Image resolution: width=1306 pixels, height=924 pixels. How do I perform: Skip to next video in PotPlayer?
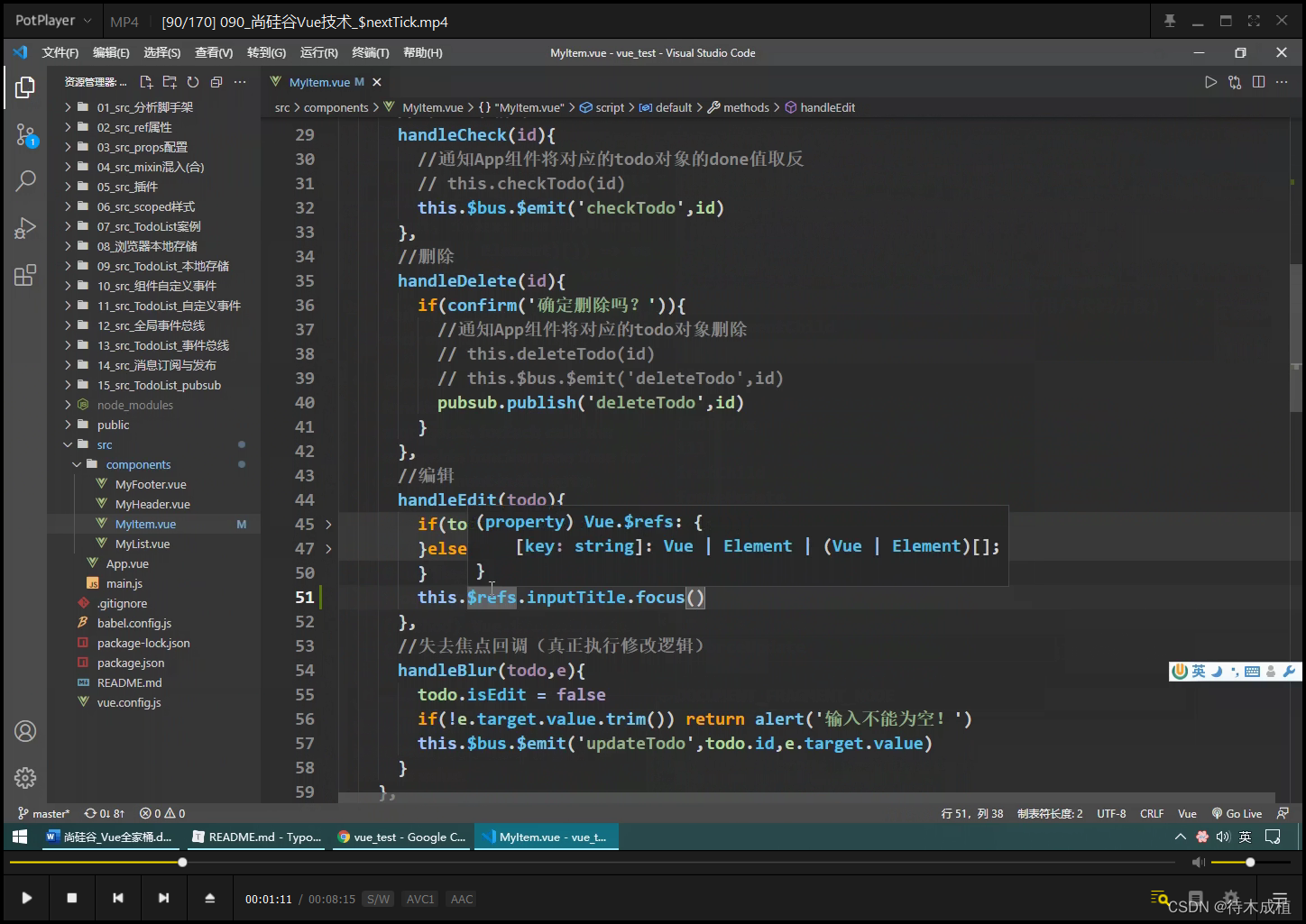[x=163, y=898]
